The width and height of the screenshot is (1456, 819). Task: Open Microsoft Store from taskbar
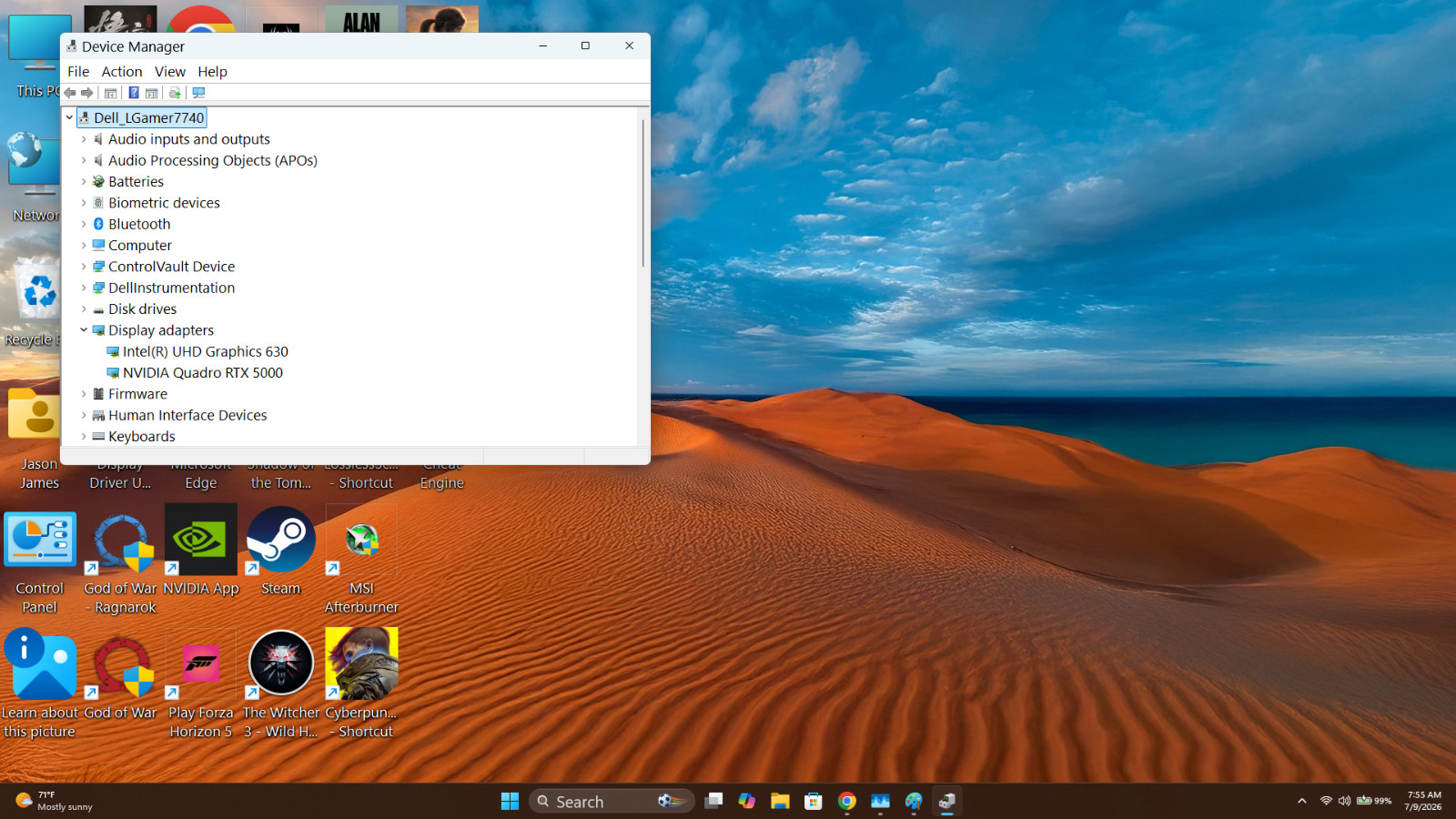pyautogui.click(x=814, y=801)
